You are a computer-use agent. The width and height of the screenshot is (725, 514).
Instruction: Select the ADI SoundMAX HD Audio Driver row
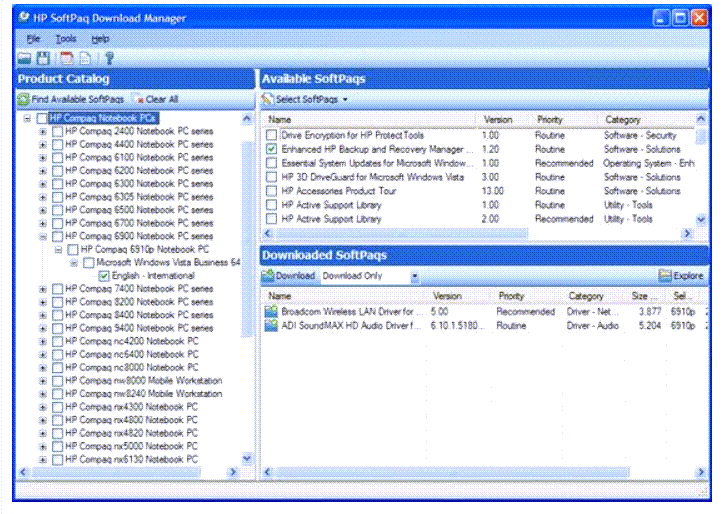(485, 325)
